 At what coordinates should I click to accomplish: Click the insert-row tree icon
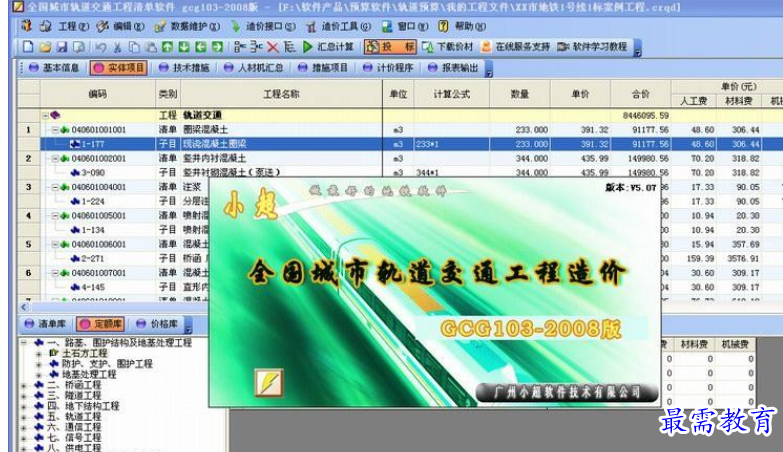(x=240, y=47)
